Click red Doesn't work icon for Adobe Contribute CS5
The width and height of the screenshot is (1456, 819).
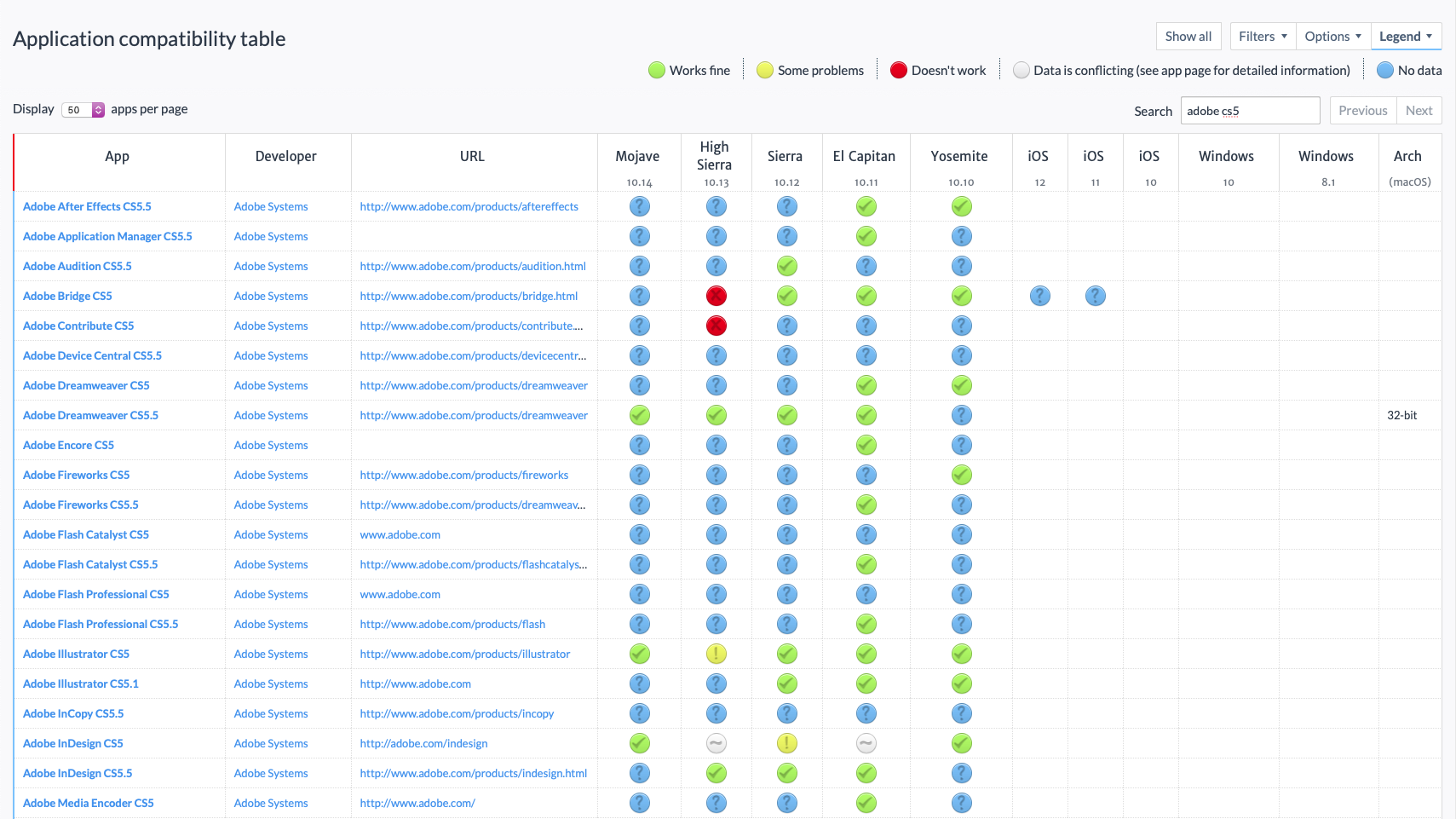(716, 326)
